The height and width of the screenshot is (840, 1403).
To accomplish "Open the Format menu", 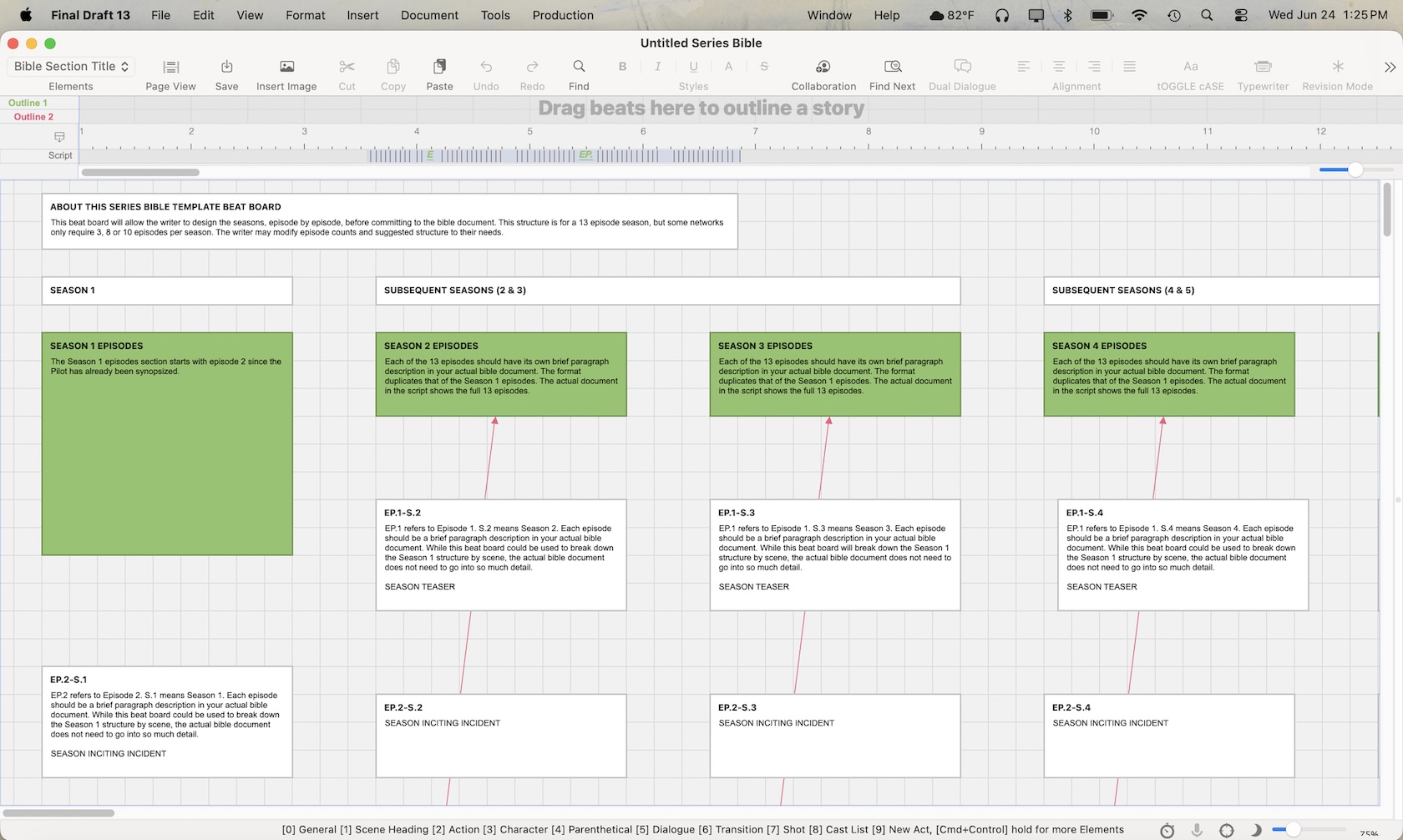I will [x=305, y=15].
